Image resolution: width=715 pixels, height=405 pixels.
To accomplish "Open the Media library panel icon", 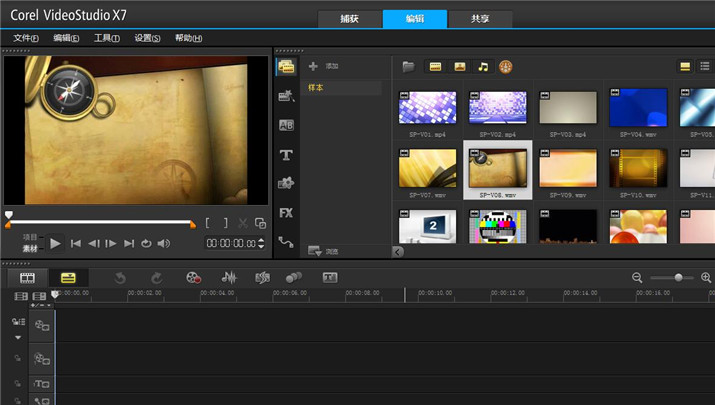I will click(x=286, y=67).
